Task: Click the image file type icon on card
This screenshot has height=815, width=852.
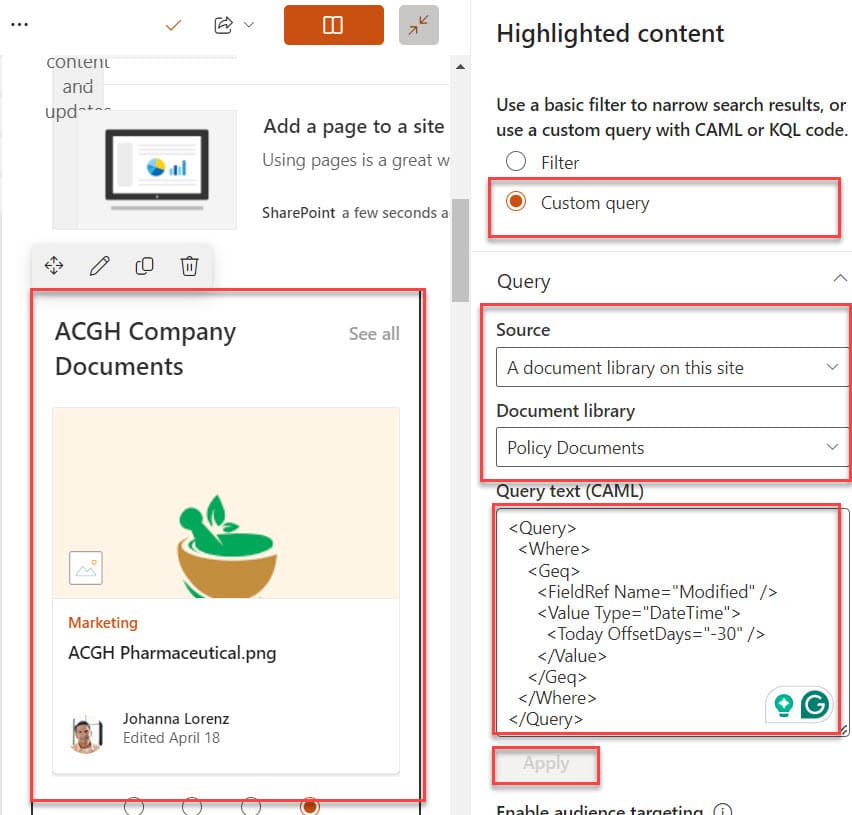Action: click(86, 568)
